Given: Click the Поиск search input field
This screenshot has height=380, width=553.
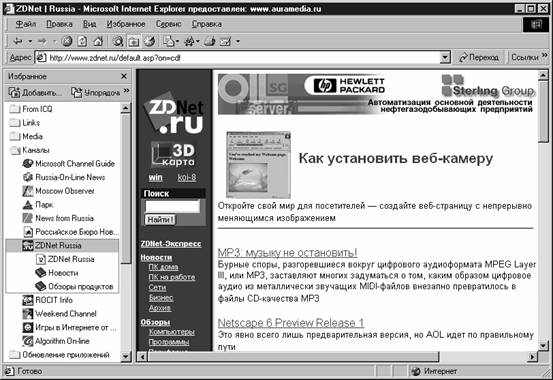Looking at the screenshot, I should tap(172, 206).
